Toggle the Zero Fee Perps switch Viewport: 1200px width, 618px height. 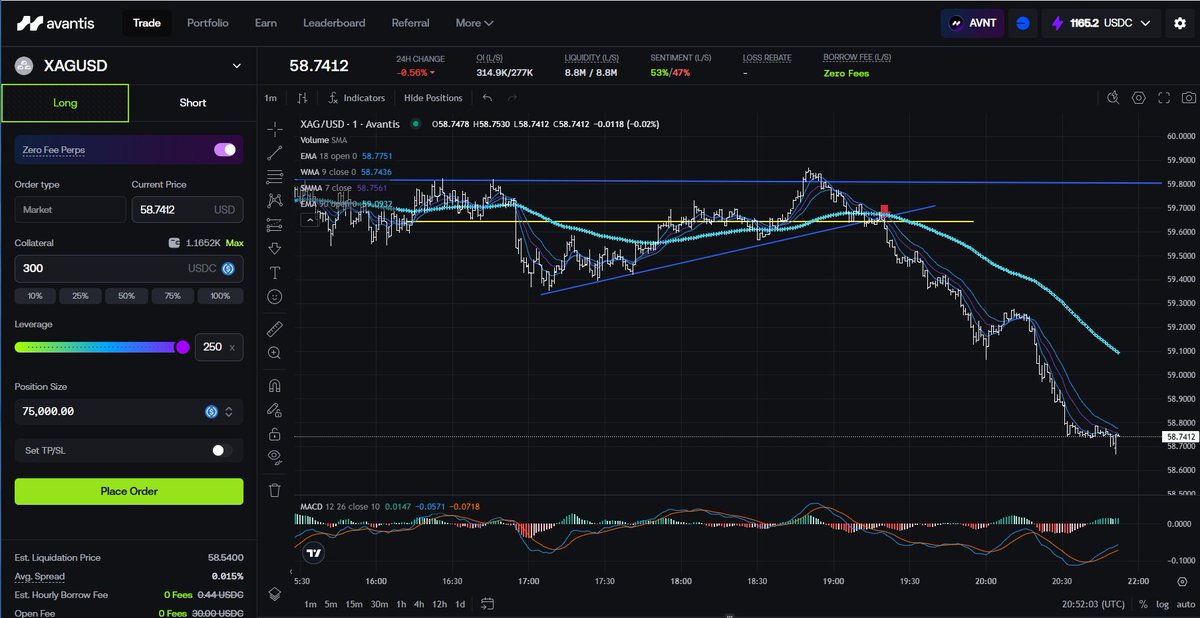click(225, 150)
